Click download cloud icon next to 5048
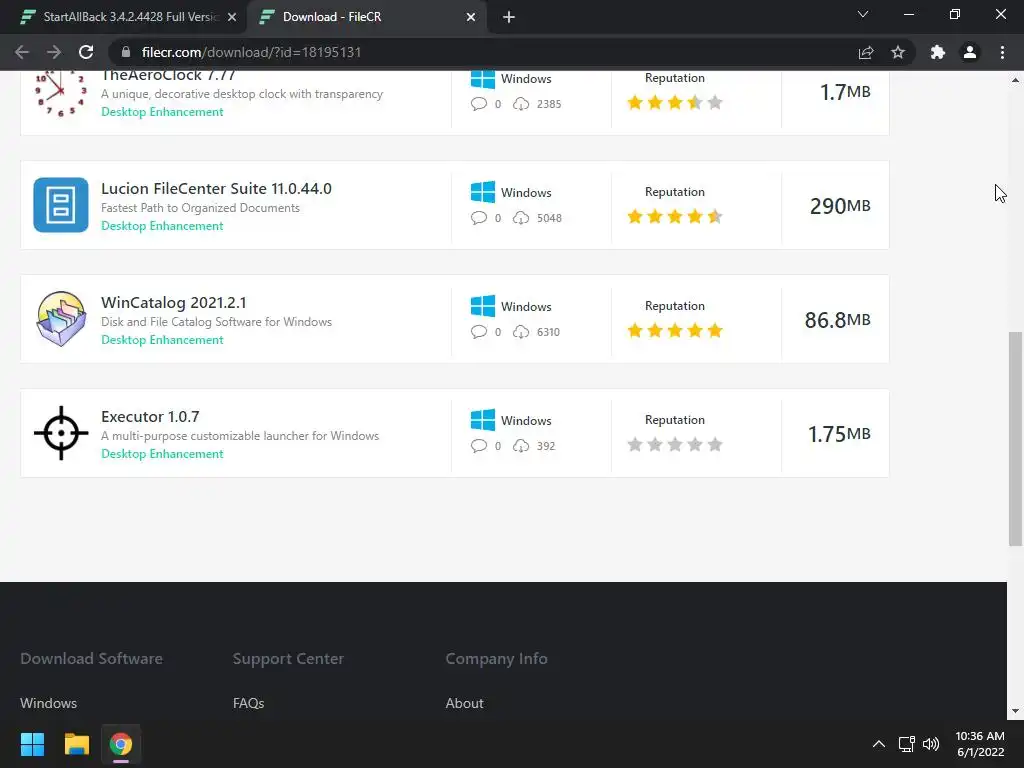This screenshot has height=768, width=1024. [x=520, y=217]
